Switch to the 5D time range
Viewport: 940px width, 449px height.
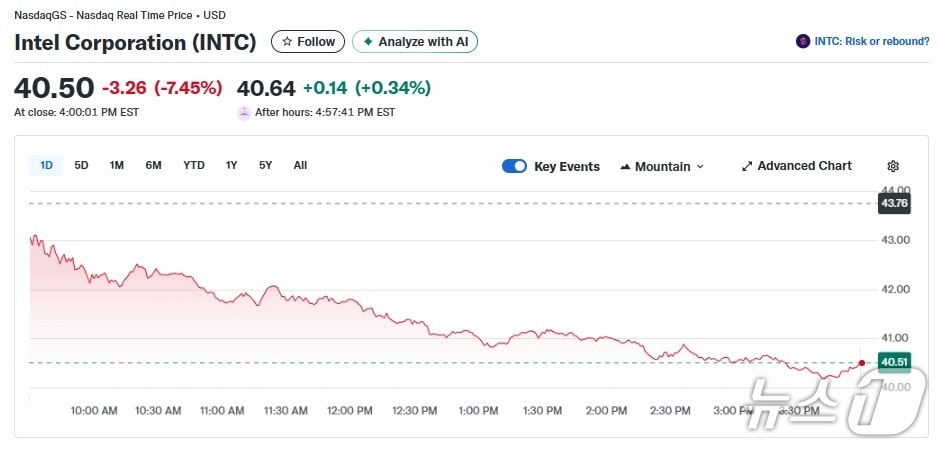click(x=81, y=165)
